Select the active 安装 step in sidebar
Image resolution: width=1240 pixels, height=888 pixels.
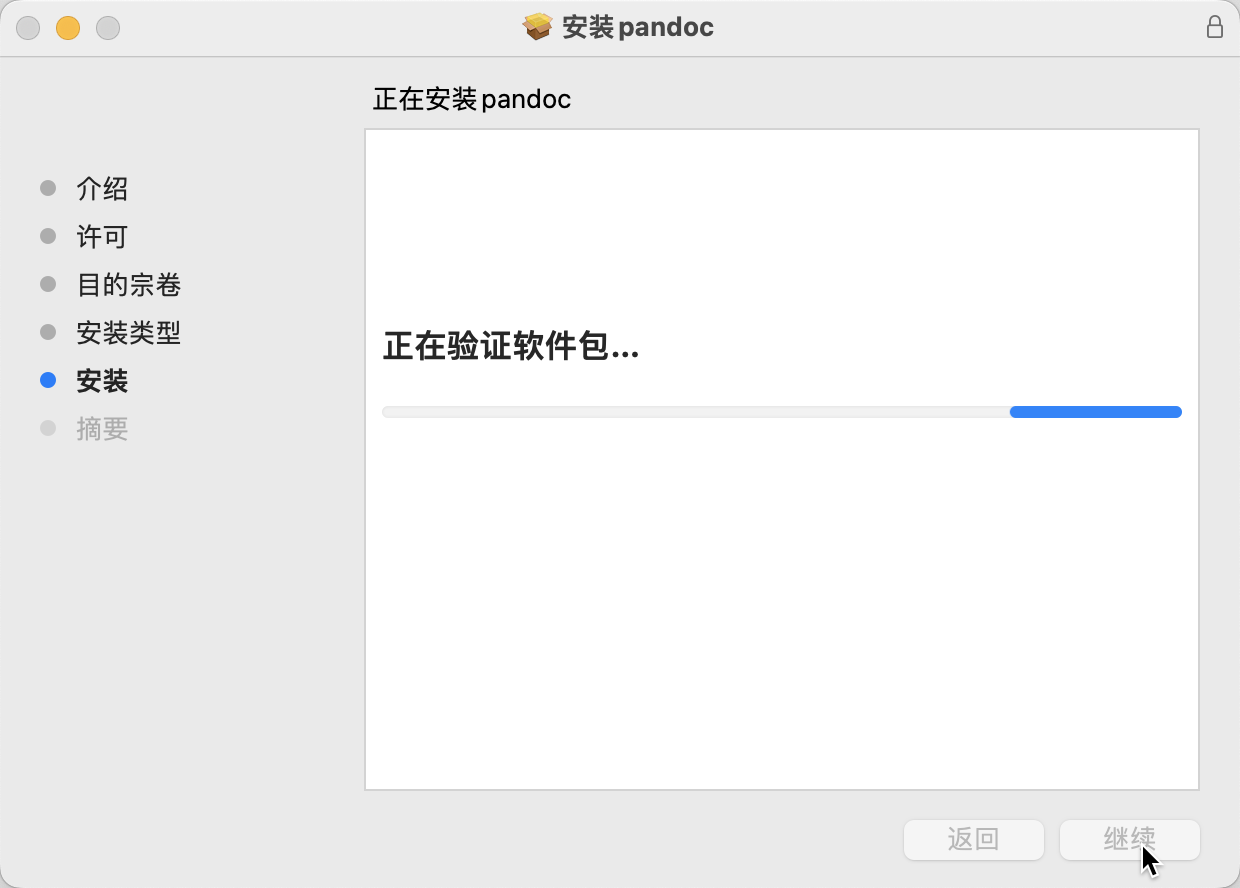tap(102, 381)
